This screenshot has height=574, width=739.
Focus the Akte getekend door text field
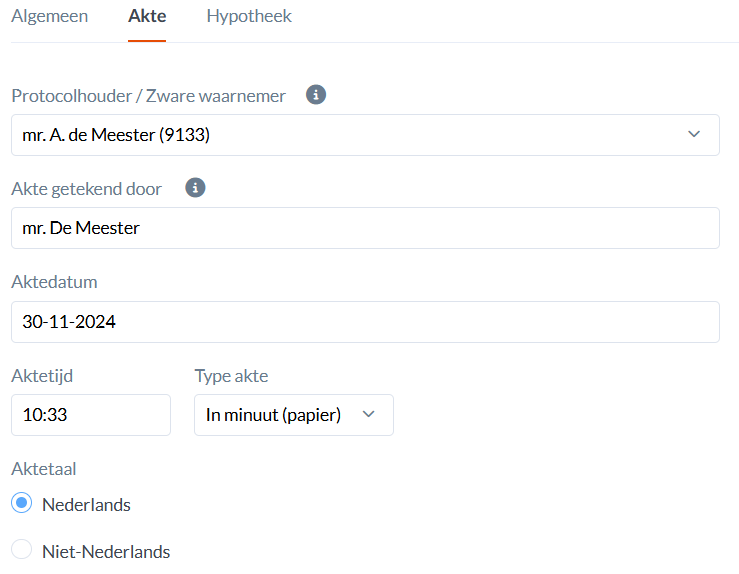[365, 228]
